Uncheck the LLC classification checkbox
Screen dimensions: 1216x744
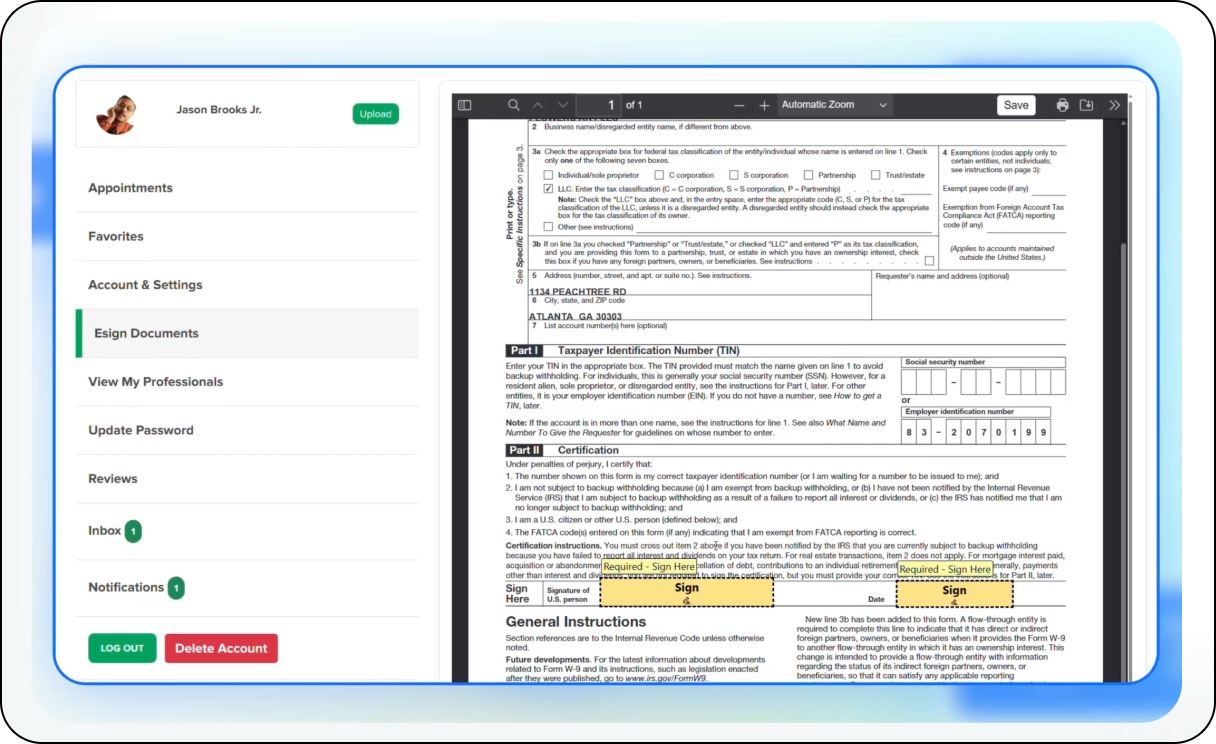[x=548, y=188]
